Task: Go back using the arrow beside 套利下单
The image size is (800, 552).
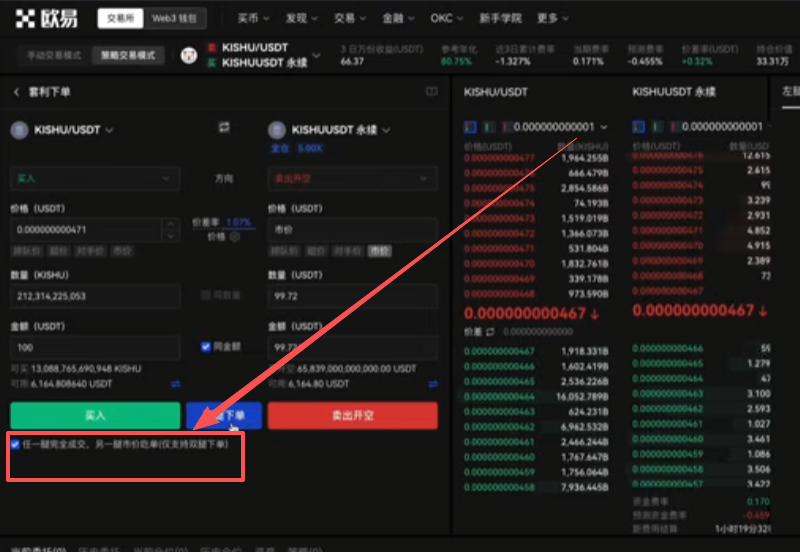Action: (x=16, y=92)
